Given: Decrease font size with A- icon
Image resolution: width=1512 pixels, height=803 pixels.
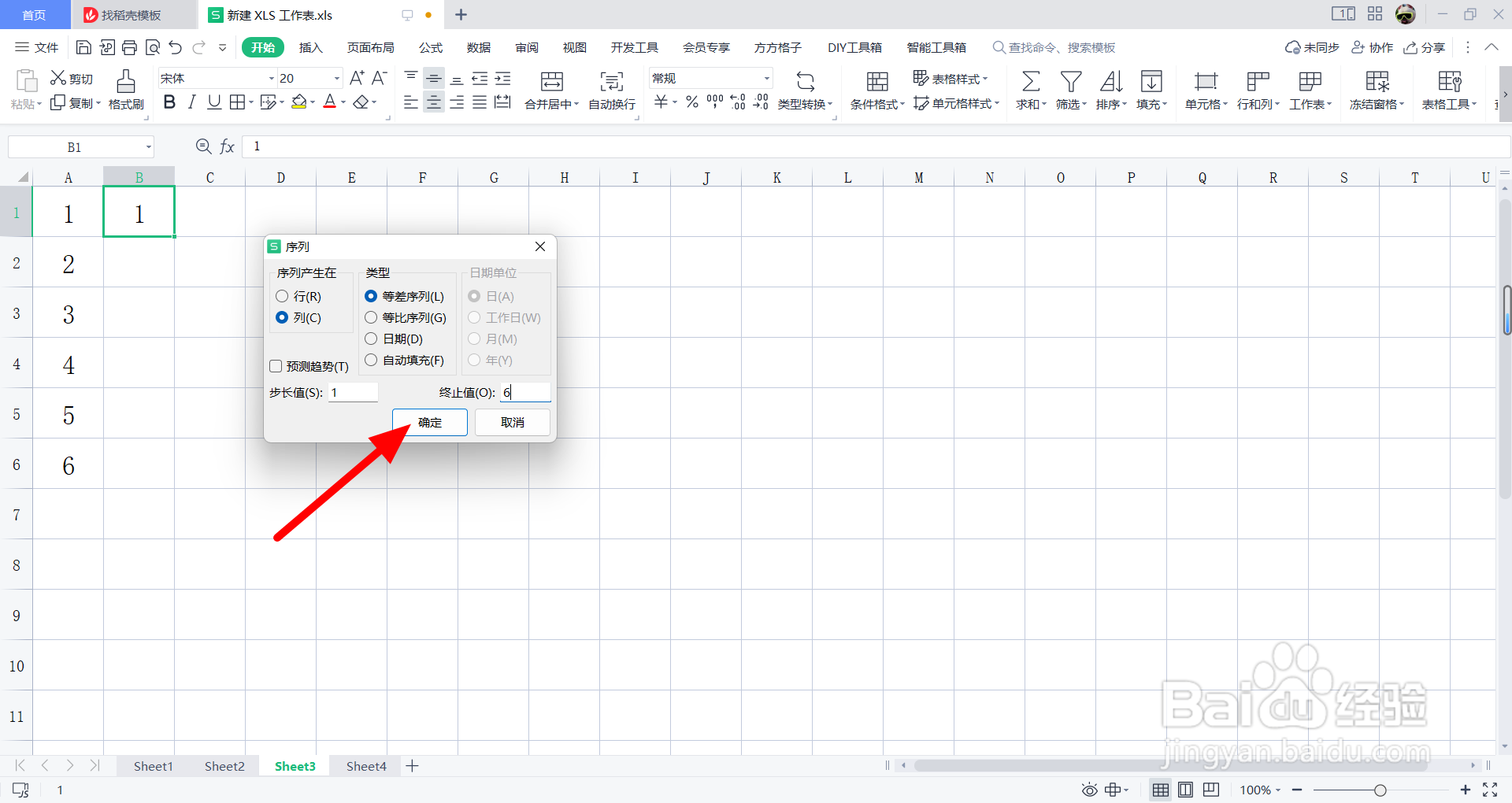Looking at the screenshot, I should (x=380, y=78).
